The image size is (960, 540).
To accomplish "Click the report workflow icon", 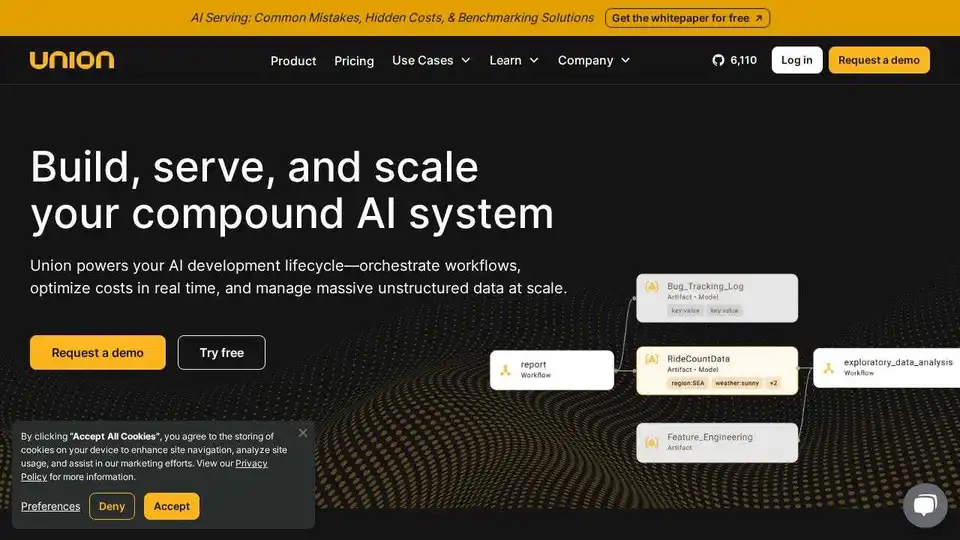I will pyautogui.click(x=506, y=370).
